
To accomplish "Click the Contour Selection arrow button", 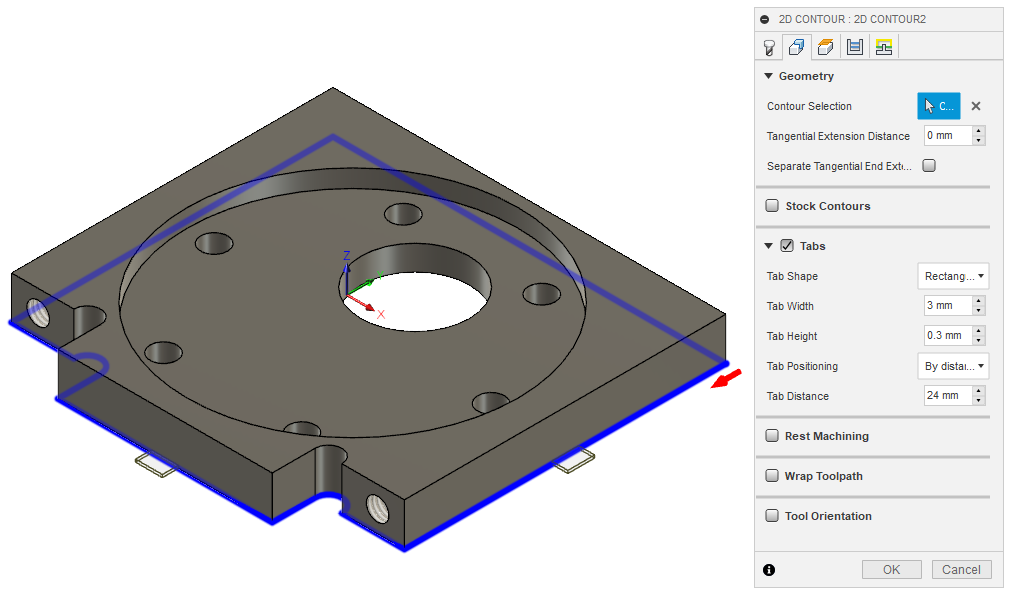I will coord(938,105).
